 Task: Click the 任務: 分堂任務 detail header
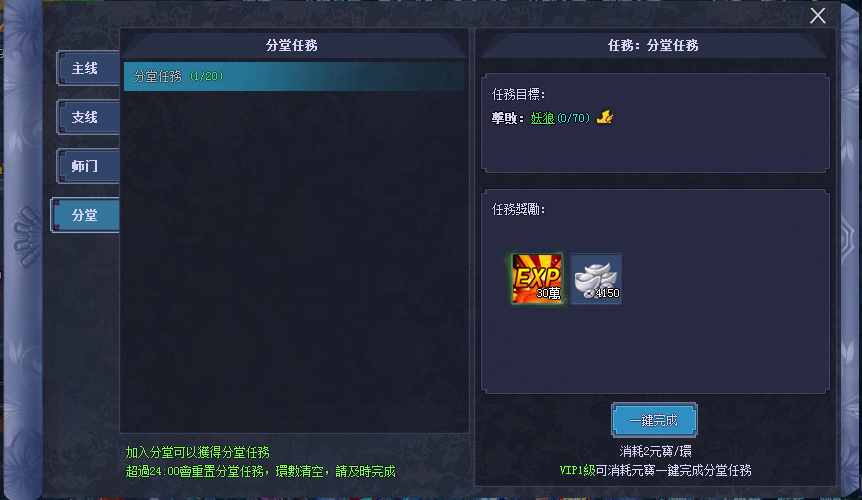tap(653, 45)
